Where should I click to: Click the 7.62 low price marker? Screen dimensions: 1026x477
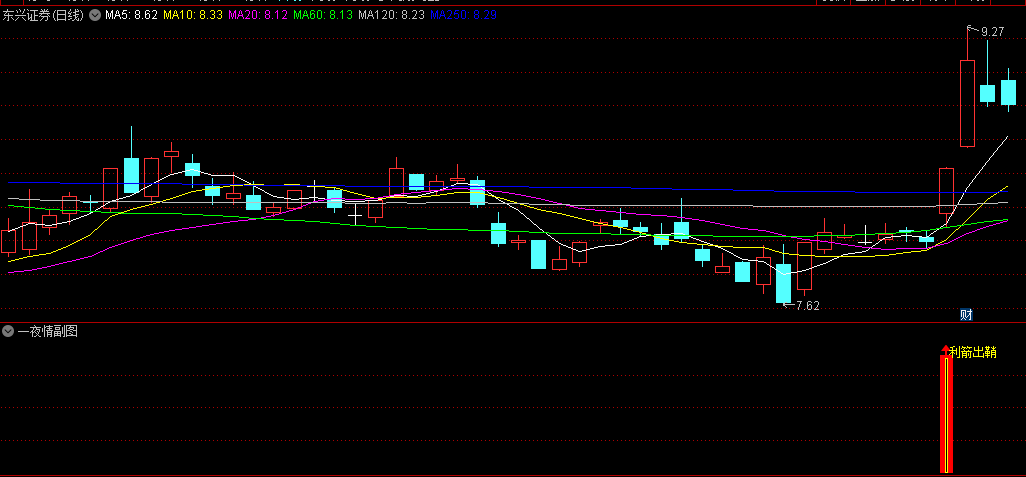807,305
